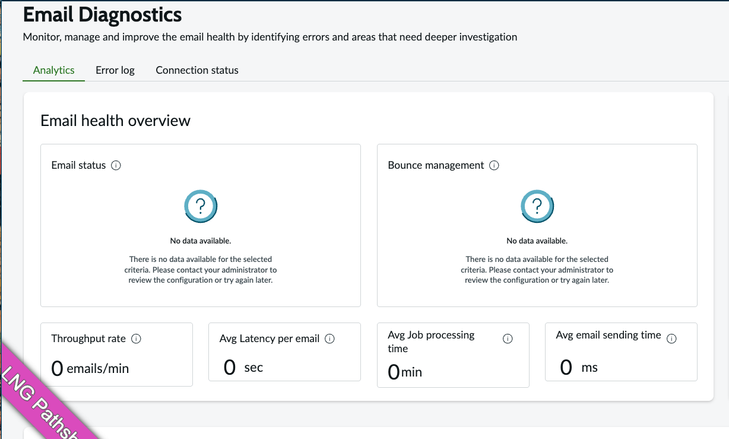Switch to the Analytics tab
The image size is (729, 439).
(x=53, y=70)
